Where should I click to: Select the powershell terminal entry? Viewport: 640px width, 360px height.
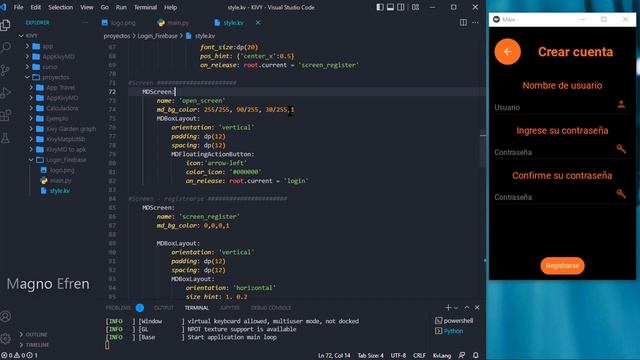pyautogui.click(x=454, y=321)
